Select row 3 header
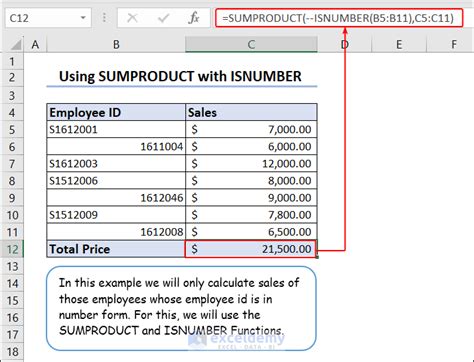The image size is (474, 362). (x=12, y=96)
